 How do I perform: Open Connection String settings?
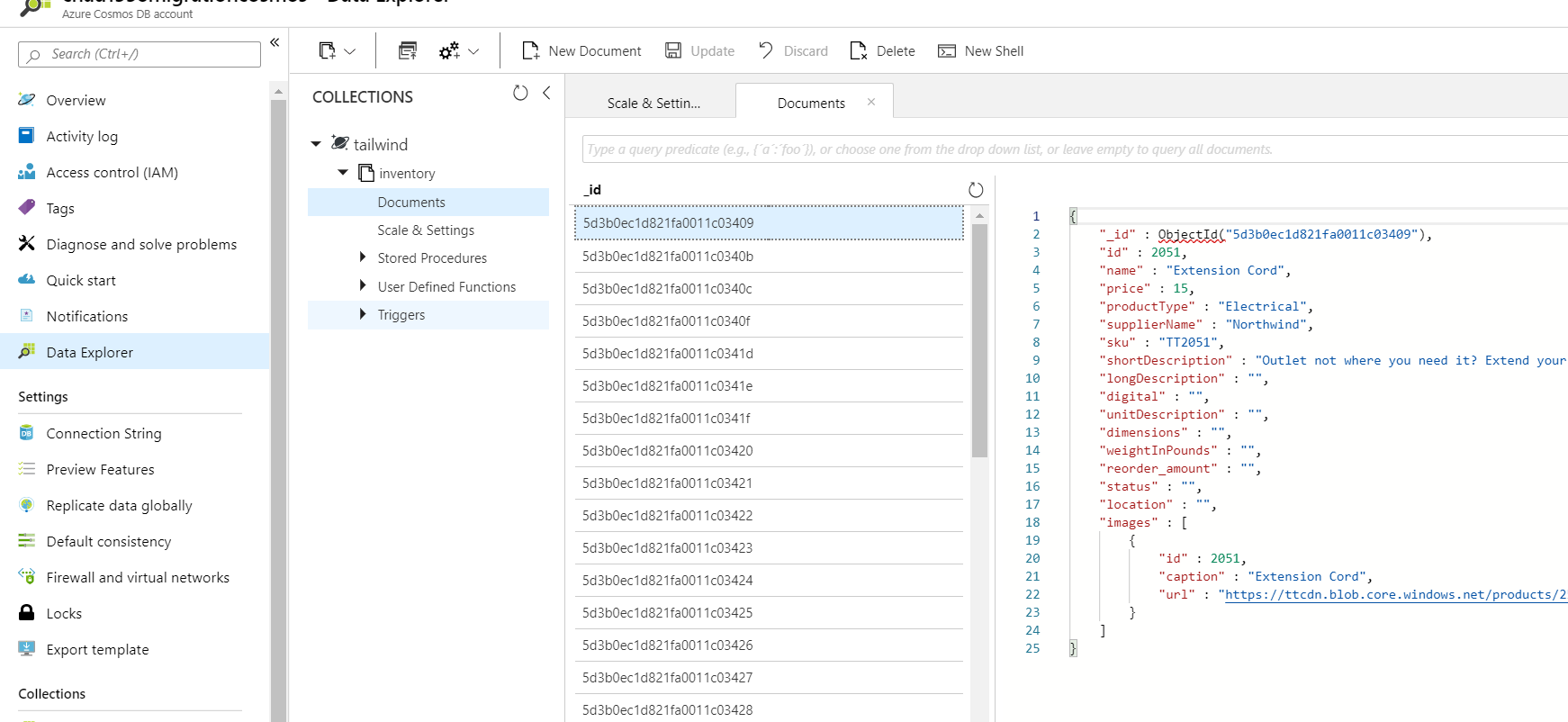pos(135,433)
